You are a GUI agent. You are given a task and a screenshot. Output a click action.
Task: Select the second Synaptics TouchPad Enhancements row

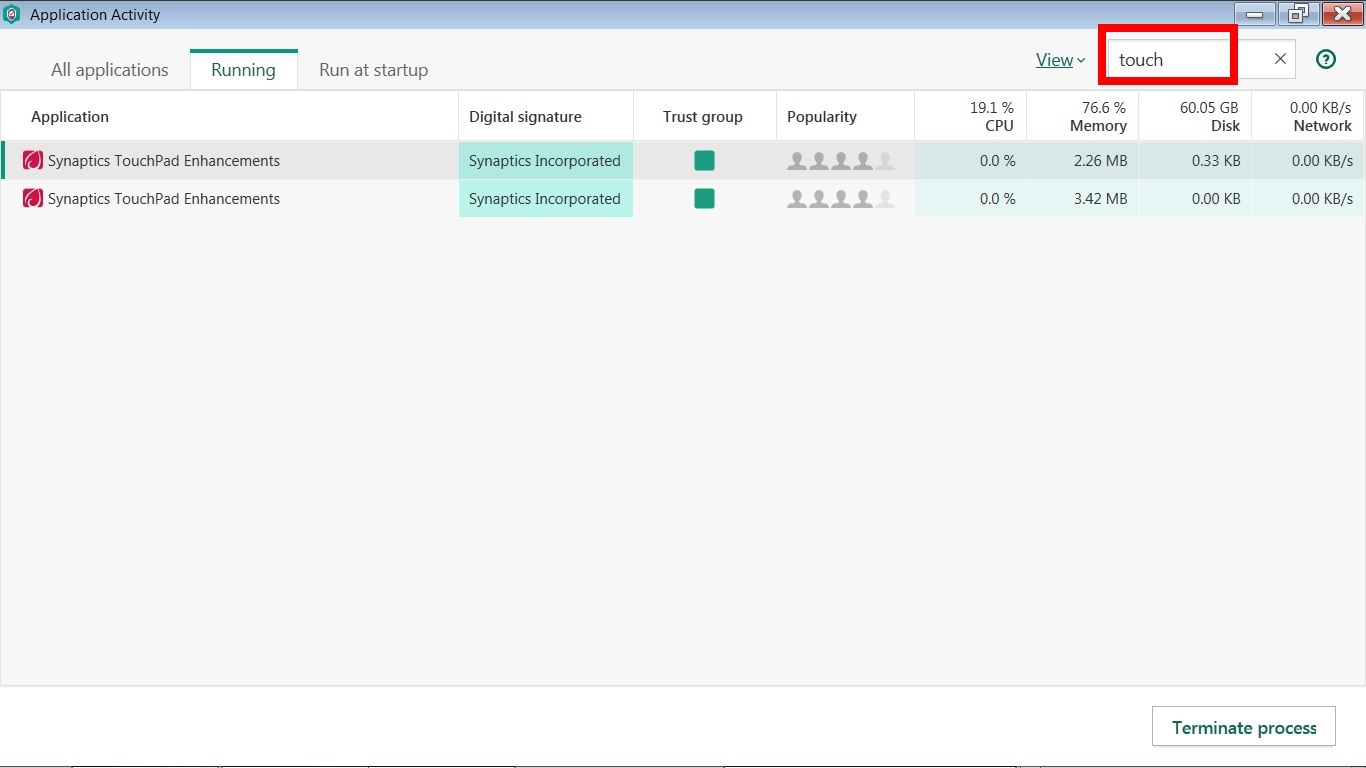click(x=683, y=198)
